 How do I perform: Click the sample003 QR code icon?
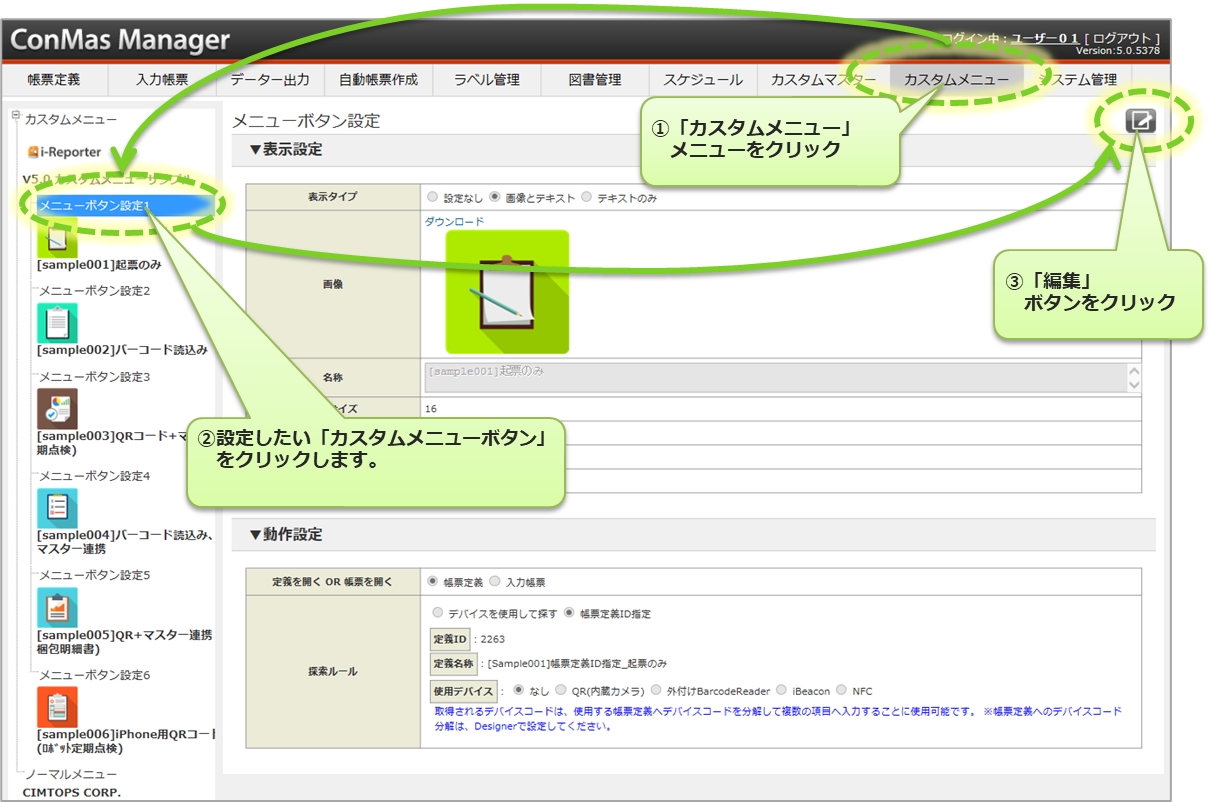coord(57,409)
